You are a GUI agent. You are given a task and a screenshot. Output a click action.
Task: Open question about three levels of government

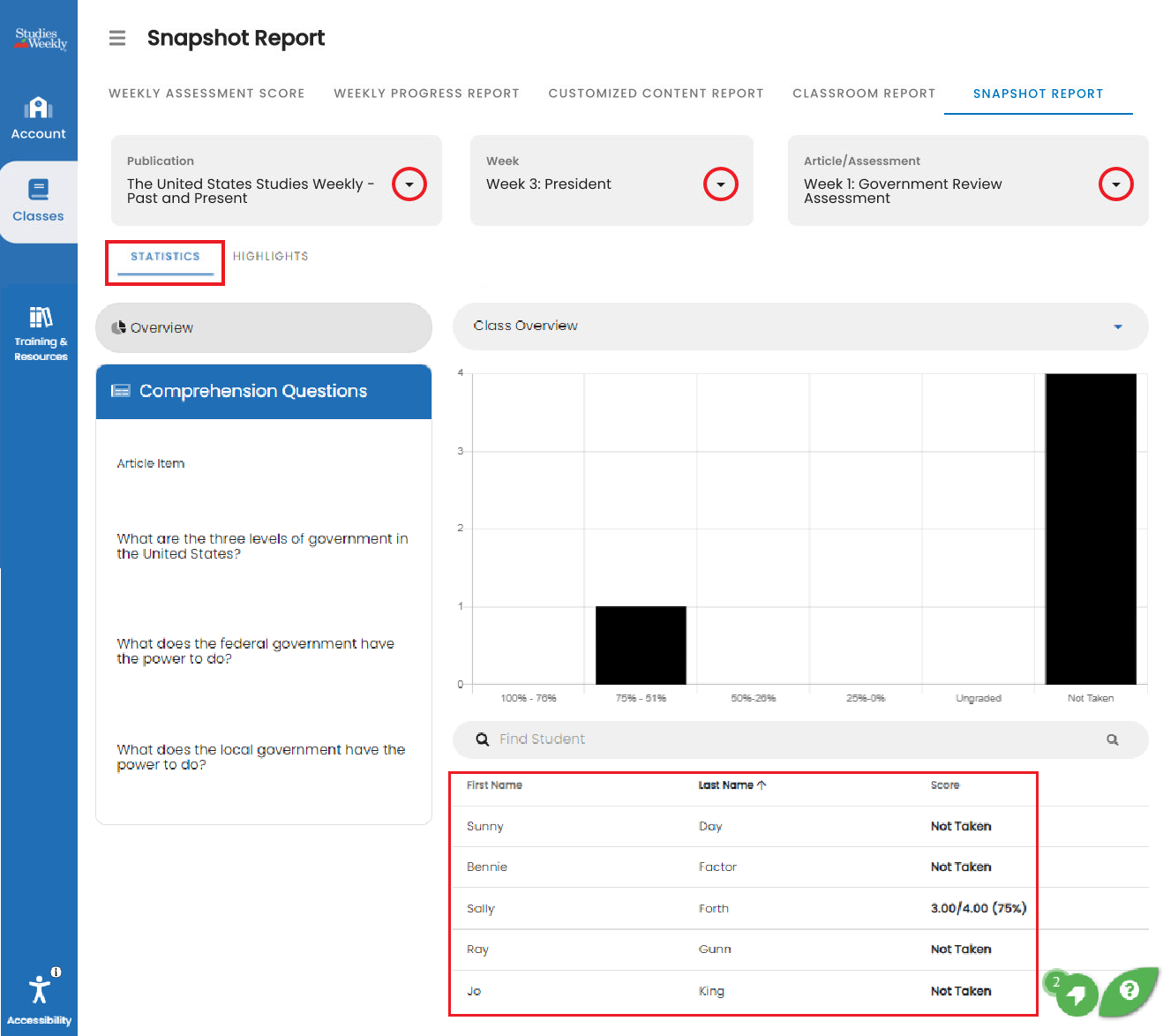[262, 546]
